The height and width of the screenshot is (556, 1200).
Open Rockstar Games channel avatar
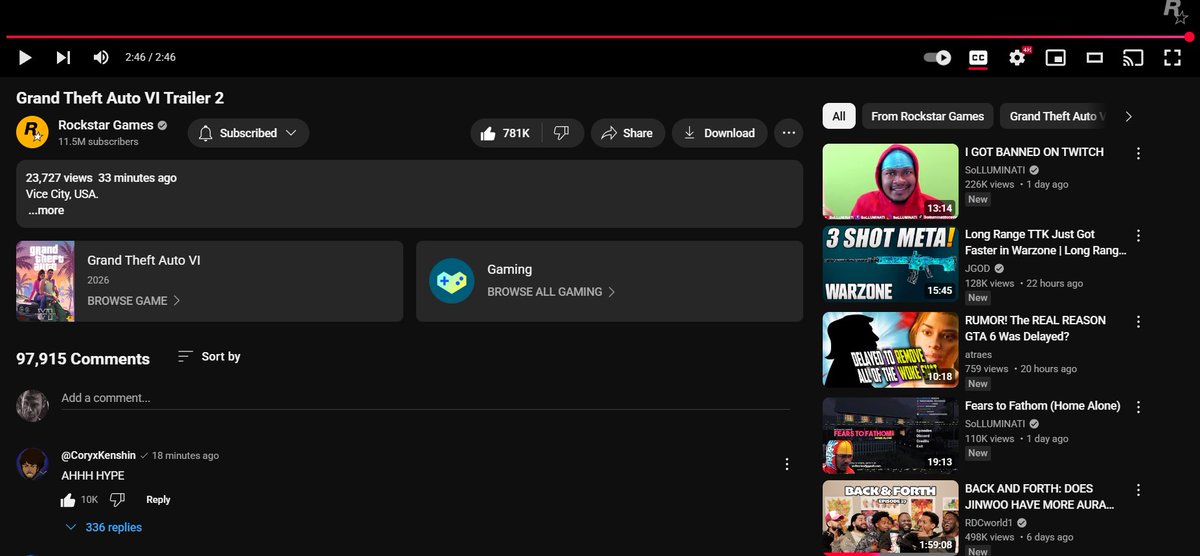tap(32, 132)
